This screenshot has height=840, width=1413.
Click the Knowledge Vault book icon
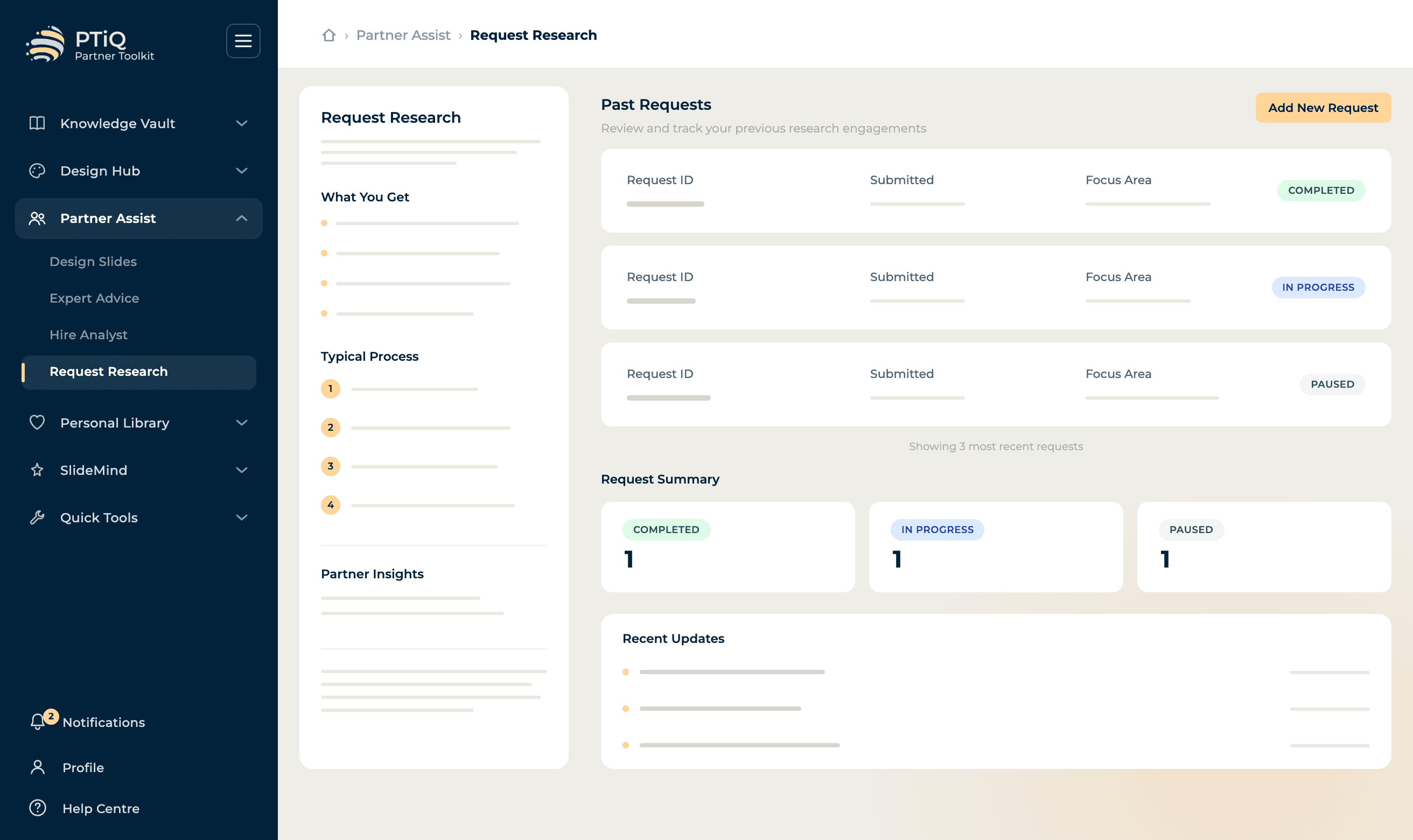coord(37,123)
